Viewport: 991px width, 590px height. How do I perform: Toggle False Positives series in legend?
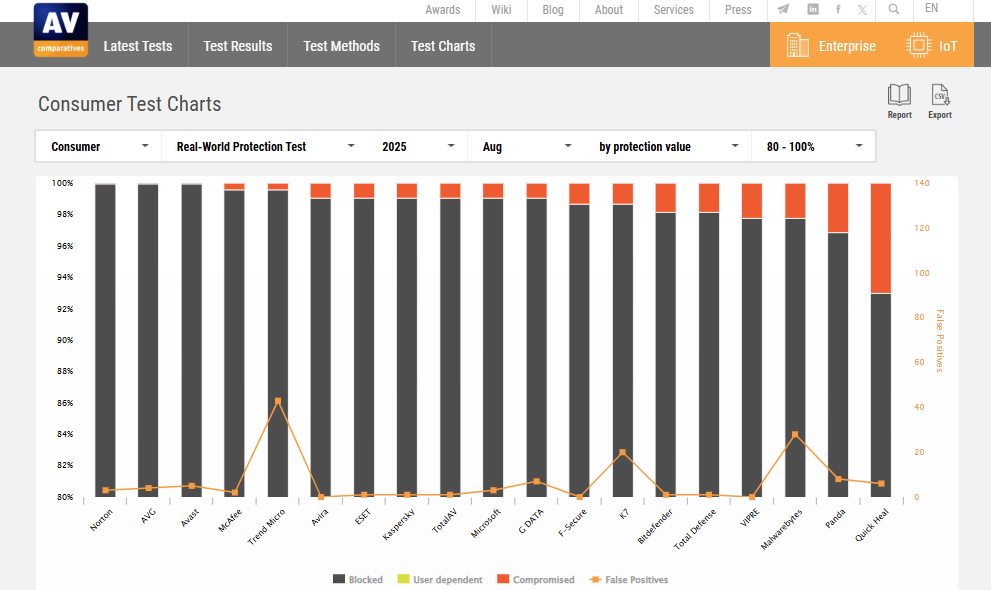pos(629,579)
